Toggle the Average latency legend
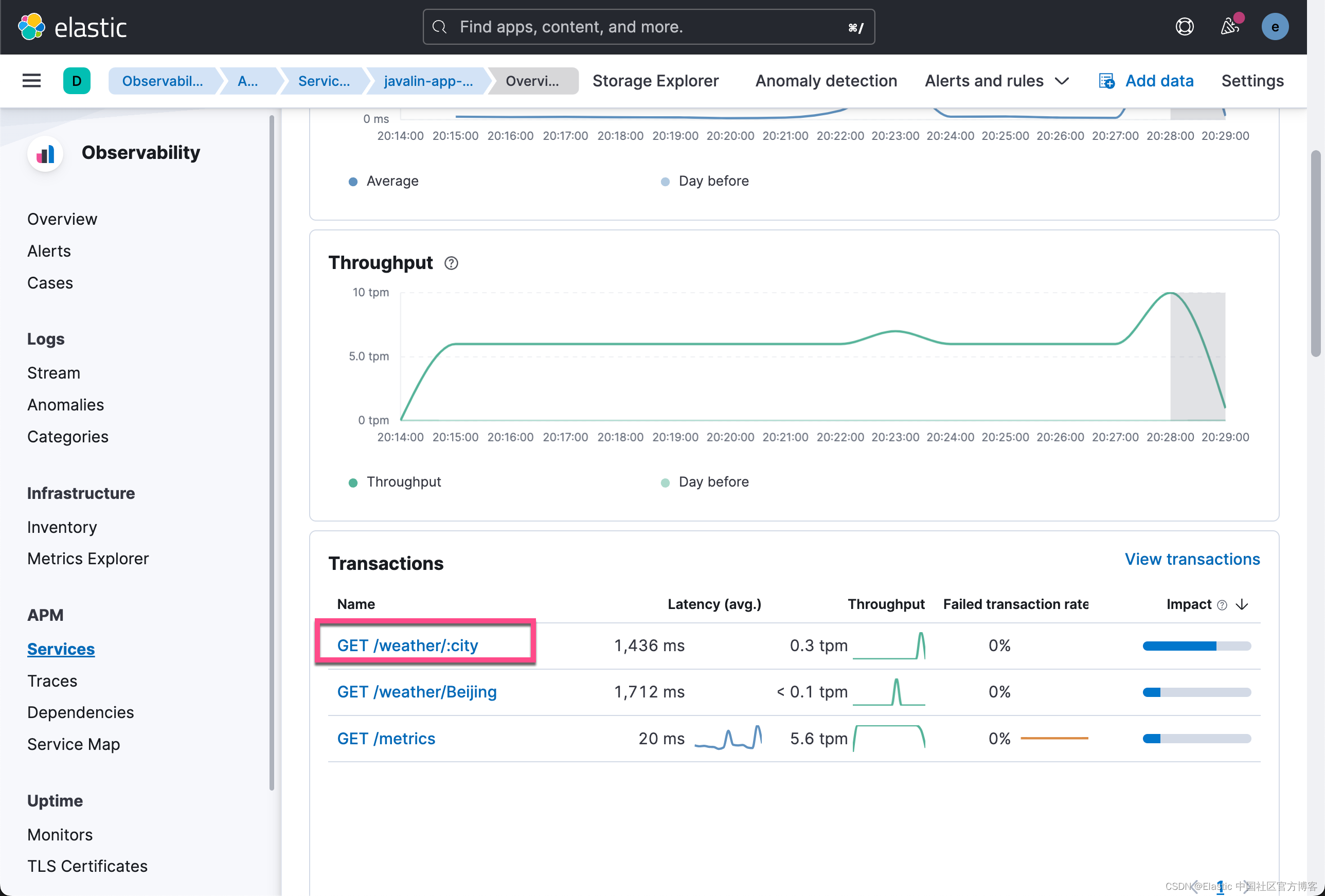Image resolution: width=1325 pixels, height=896 pixels. click(383, 181)
